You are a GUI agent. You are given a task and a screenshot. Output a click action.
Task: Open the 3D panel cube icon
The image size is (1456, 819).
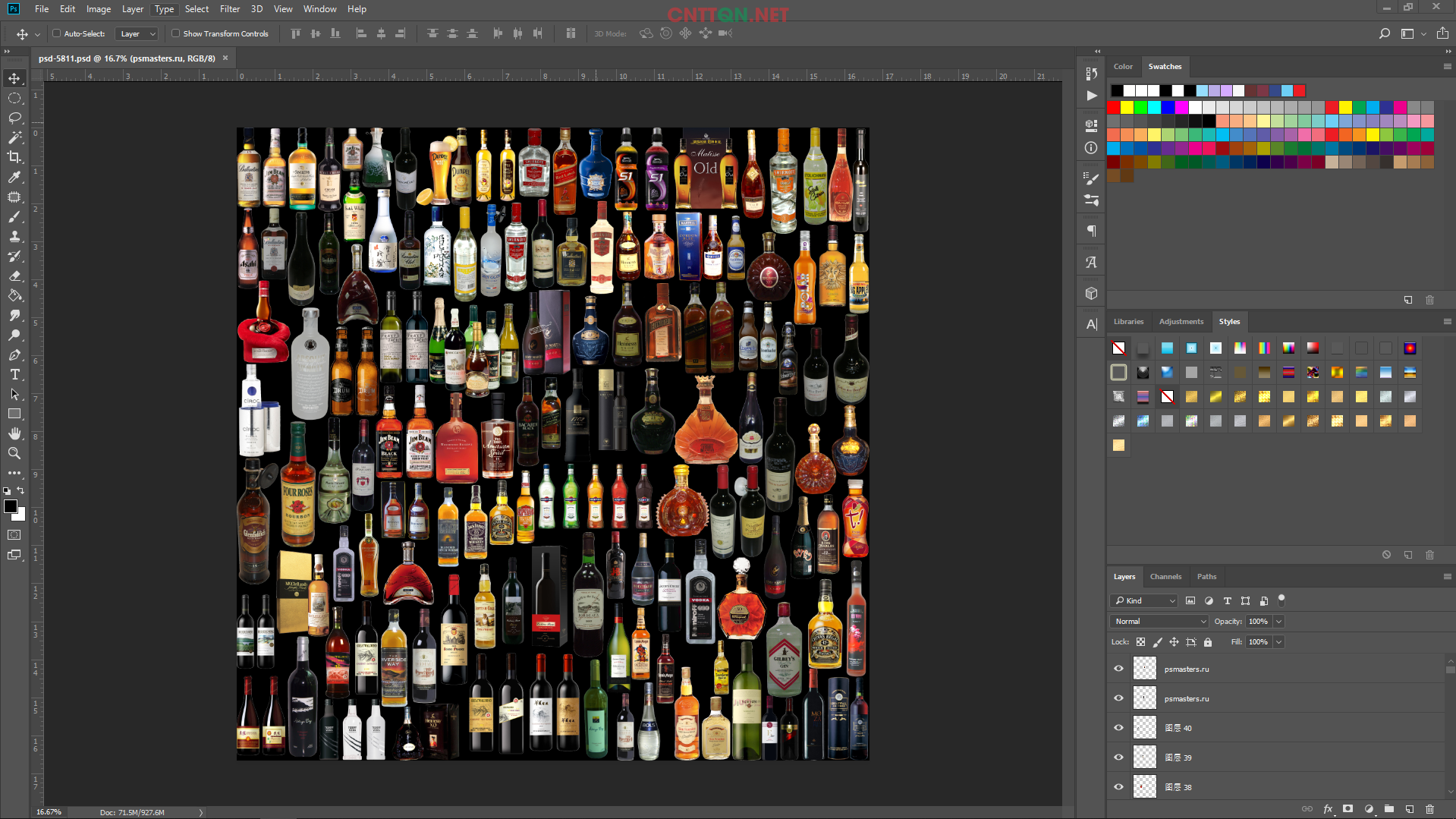(x=1091, y=293)
